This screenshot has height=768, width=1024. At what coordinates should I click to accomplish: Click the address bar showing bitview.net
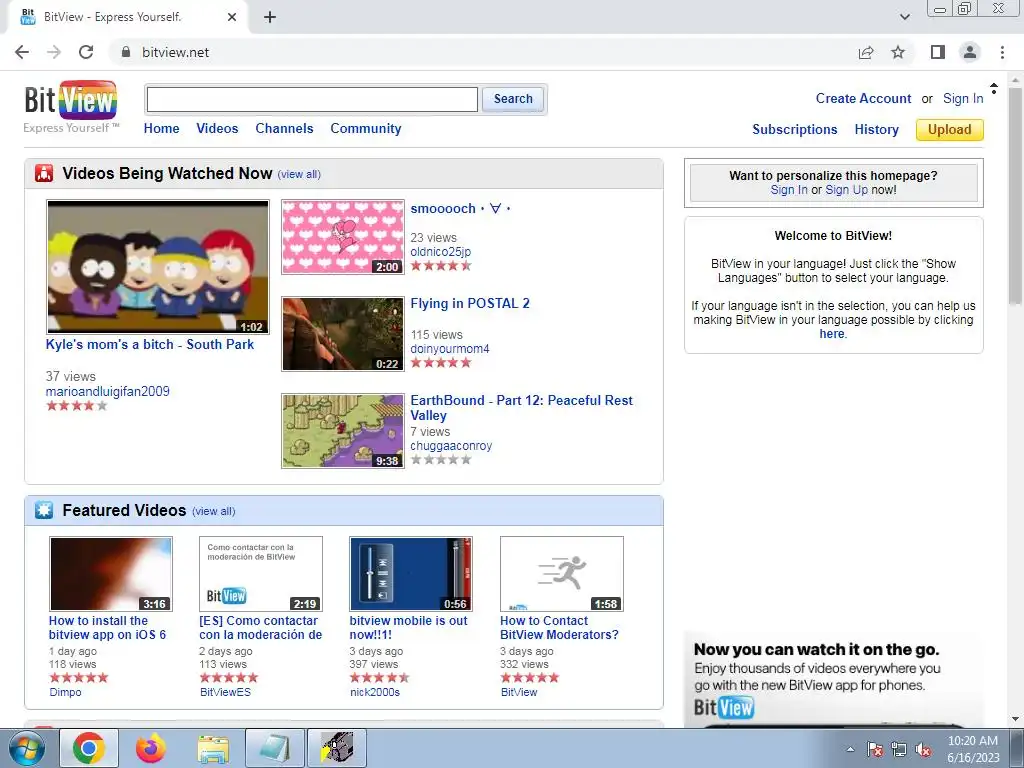pyautogui.click(x=483, y=52)
